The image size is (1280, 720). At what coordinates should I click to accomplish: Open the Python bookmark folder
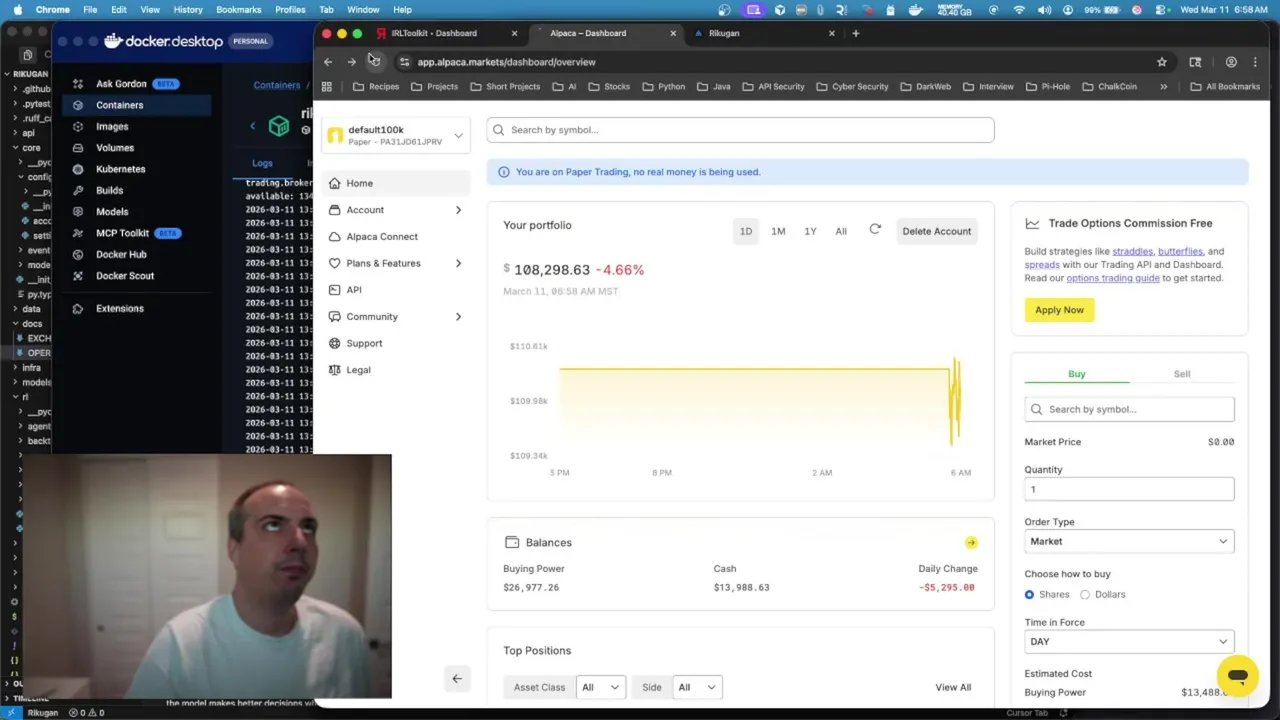[x=664, y=87]
